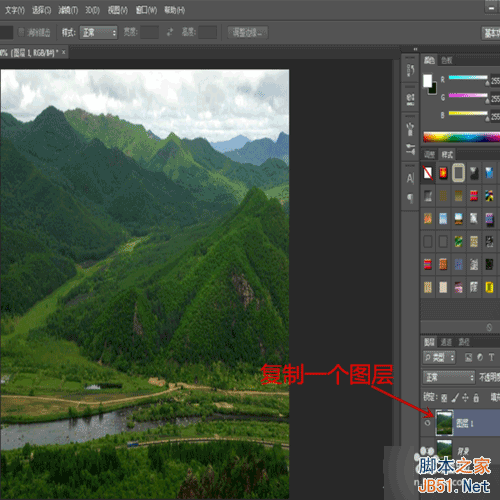The image size is (500, 500).
Task: Apply the green swirl style swatch
Action: pos(458,241)
